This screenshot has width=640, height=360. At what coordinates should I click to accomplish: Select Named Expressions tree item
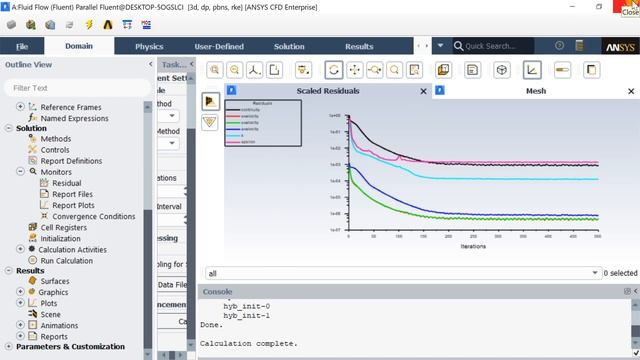pos(74,118)
